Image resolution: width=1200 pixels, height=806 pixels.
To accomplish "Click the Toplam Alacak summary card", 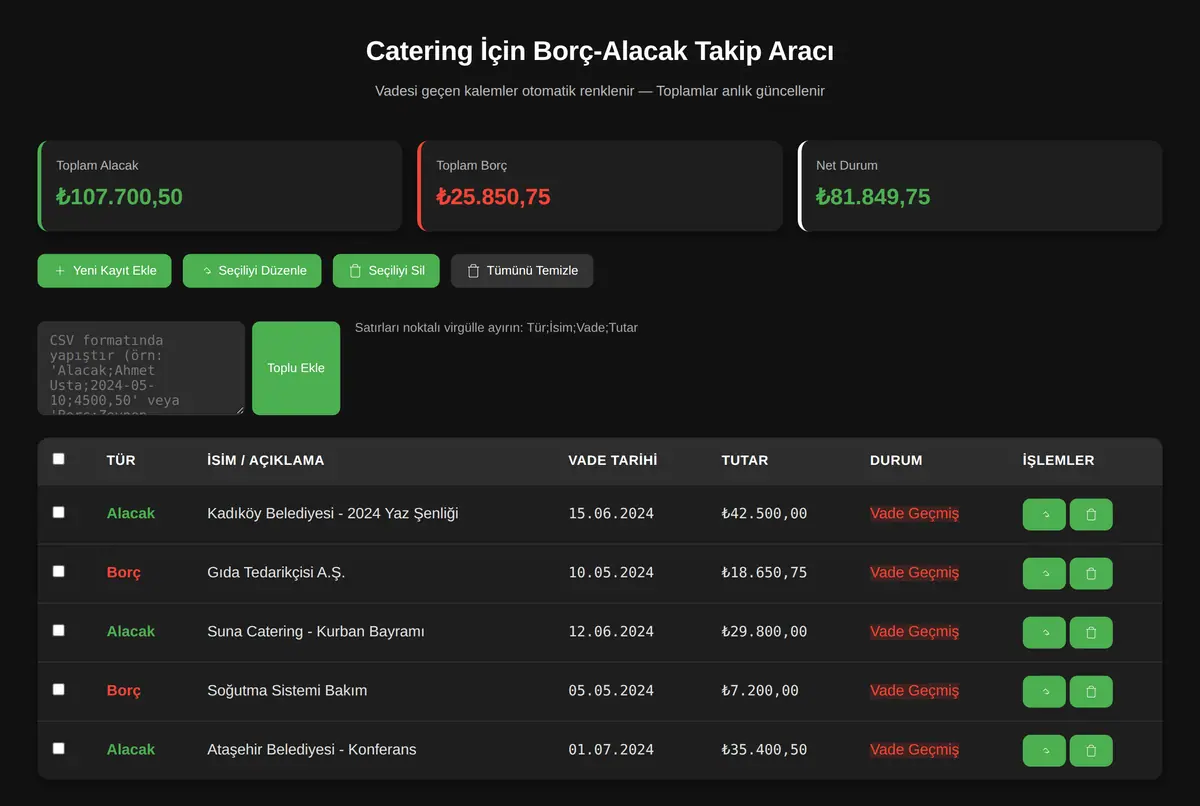I will pos(220,186).
